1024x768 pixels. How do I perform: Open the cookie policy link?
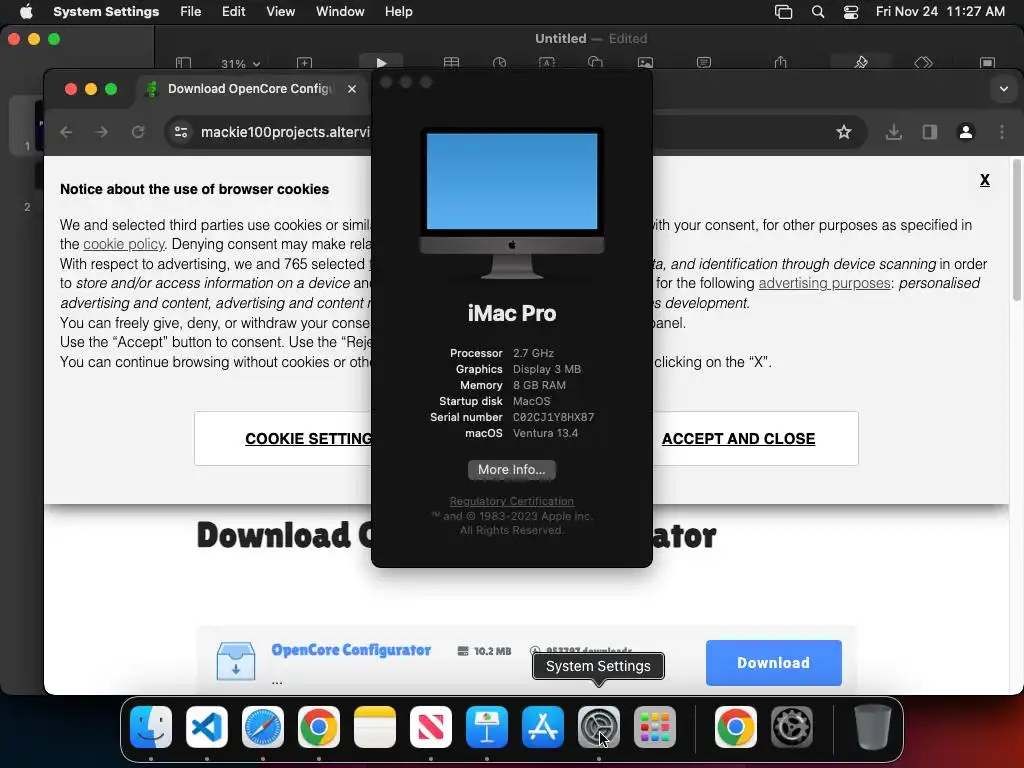point(124,244)
